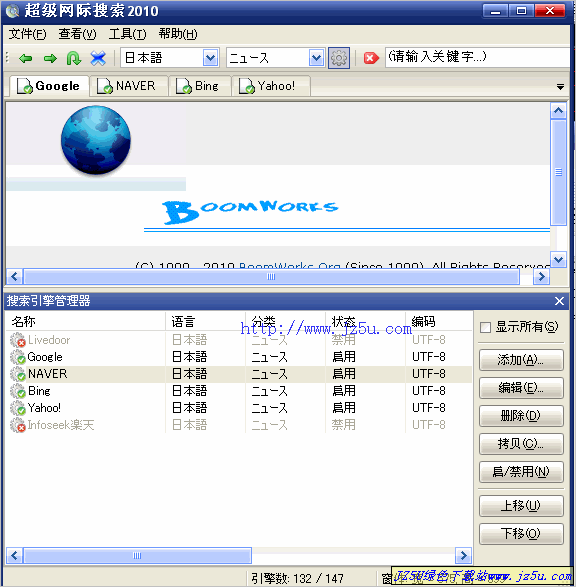
Task: Click the 引擎数: 132 / 147 status text
Action: click(x=297, y=579)
